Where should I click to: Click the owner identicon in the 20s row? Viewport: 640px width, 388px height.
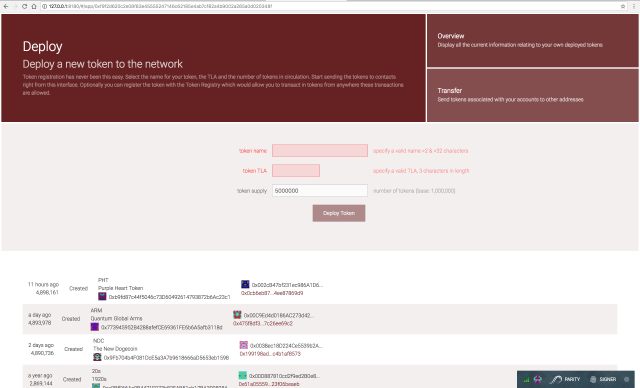tap(242, 375)
